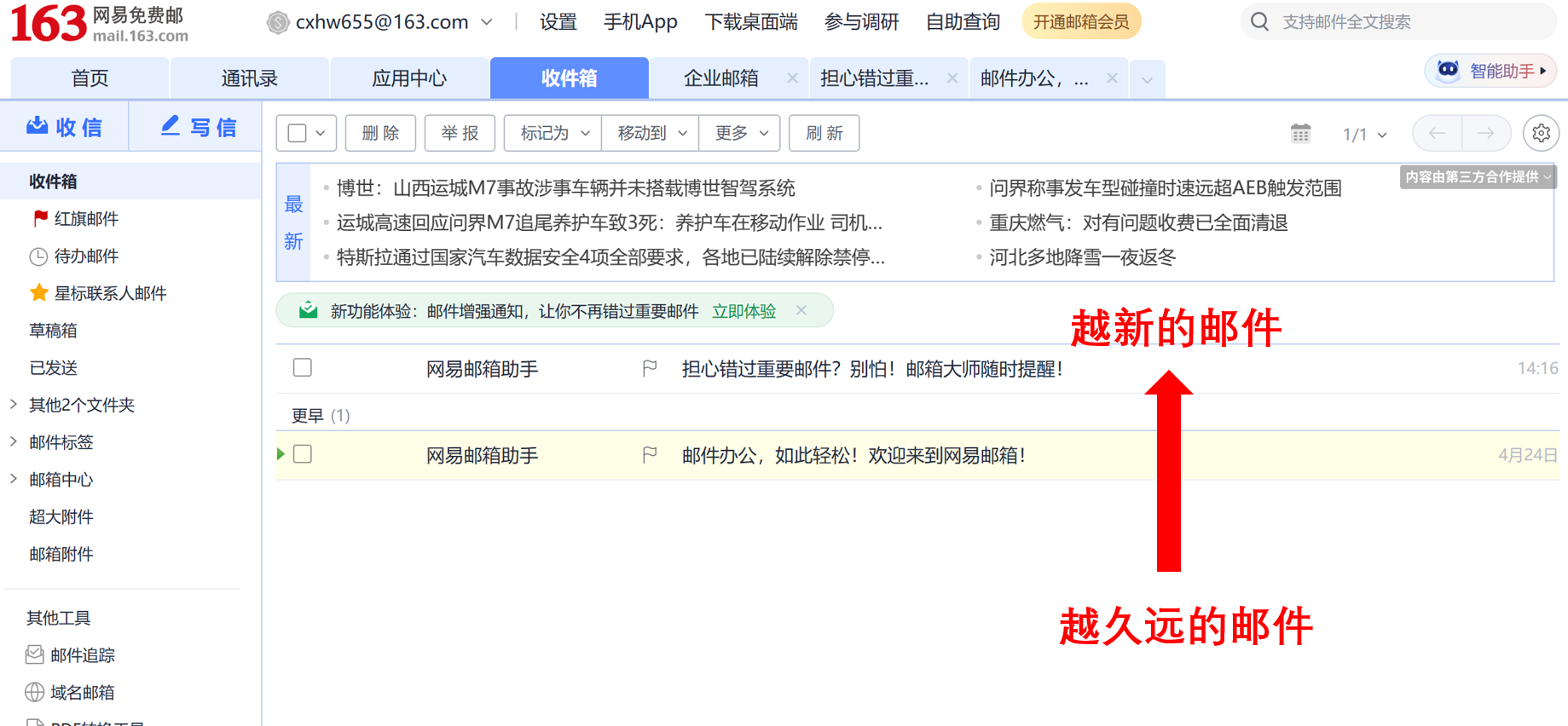Open the 内容由第三方合作提供 dropdown

pos(1478,176)
